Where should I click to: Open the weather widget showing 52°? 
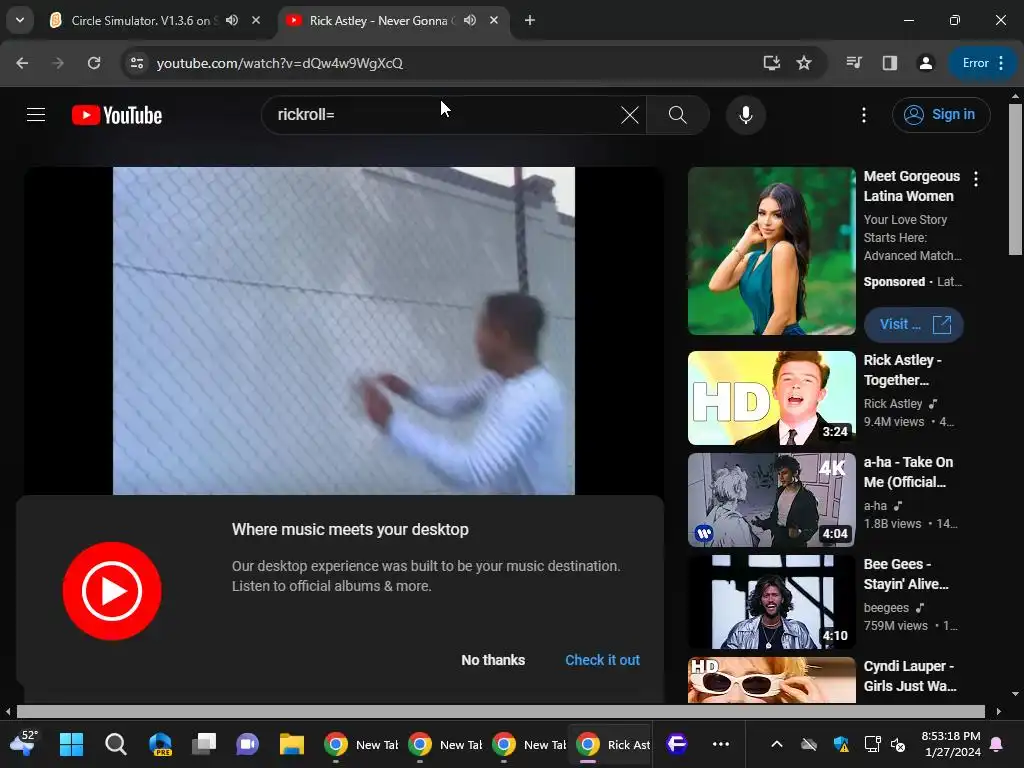(24, 744)
